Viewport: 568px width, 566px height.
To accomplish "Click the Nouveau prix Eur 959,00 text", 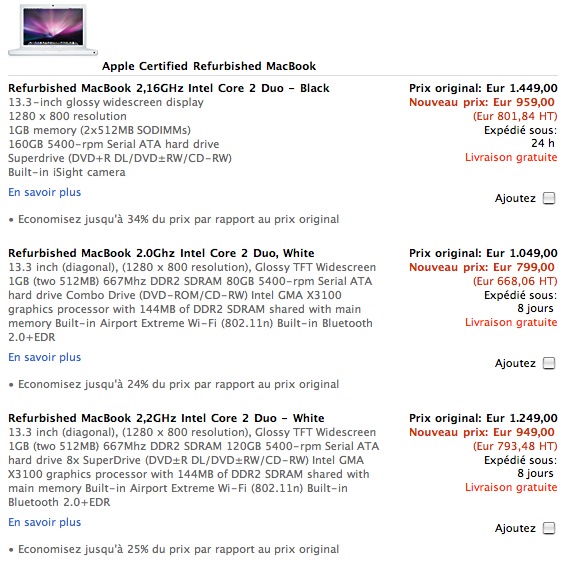I will pyautogui.click(x=482, y=102).
